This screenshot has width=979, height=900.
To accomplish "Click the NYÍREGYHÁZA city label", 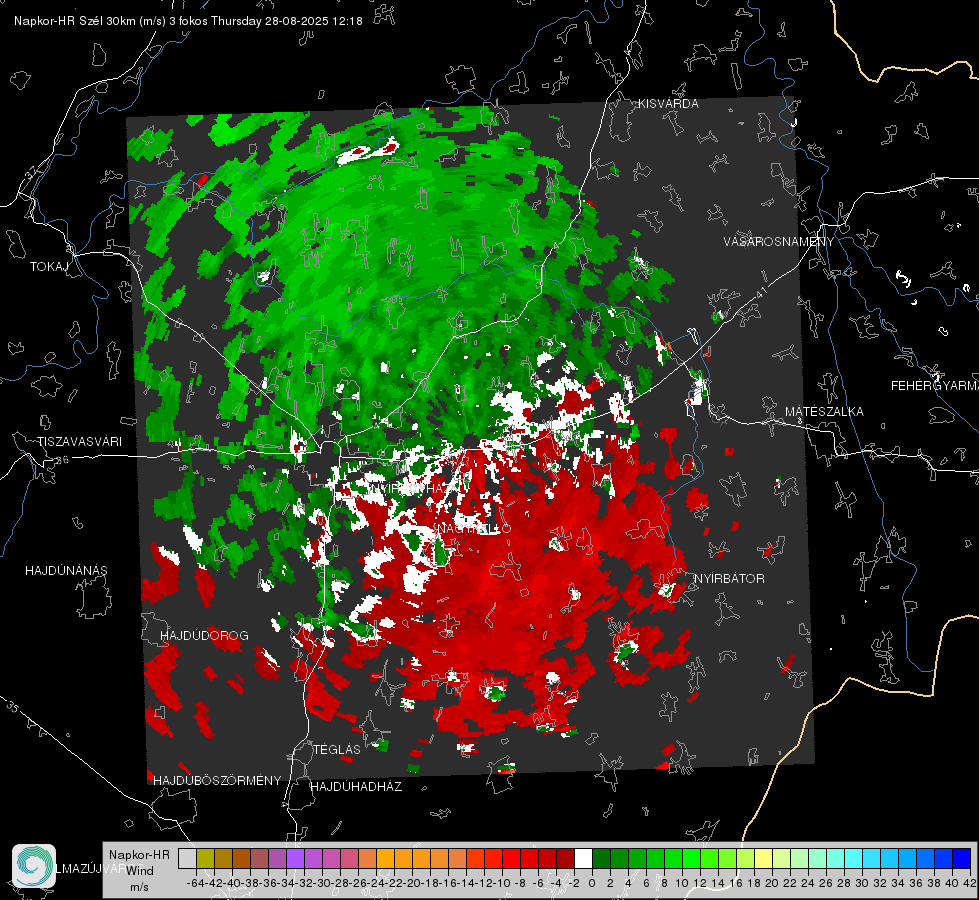I will (x=413, y=489).
